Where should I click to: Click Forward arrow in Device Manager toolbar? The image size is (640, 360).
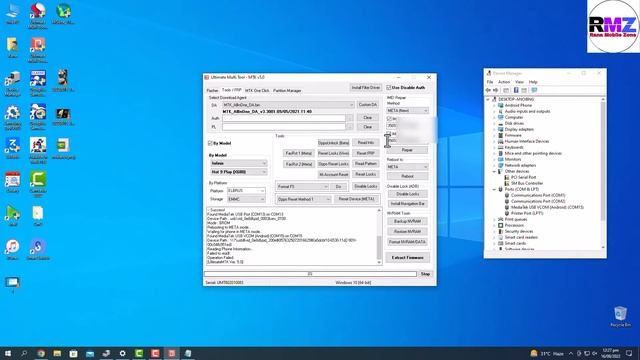[496, 90]
